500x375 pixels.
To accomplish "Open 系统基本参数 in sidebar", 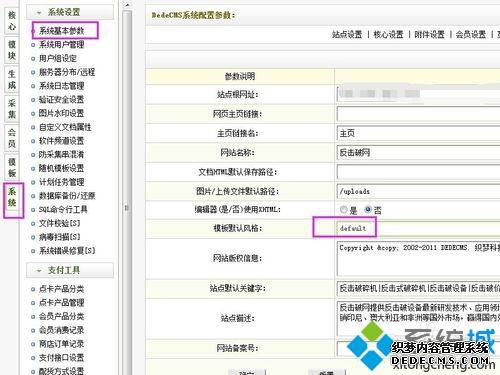I will (x=62, y=31).
